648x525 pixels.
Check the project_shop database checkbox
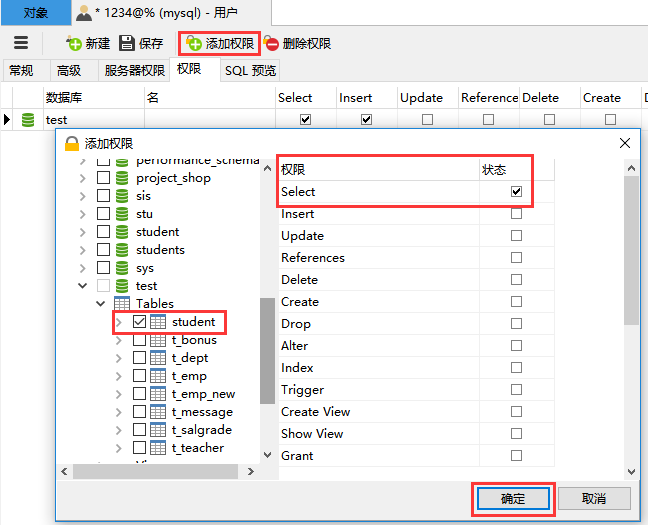(x=103, y=178)
